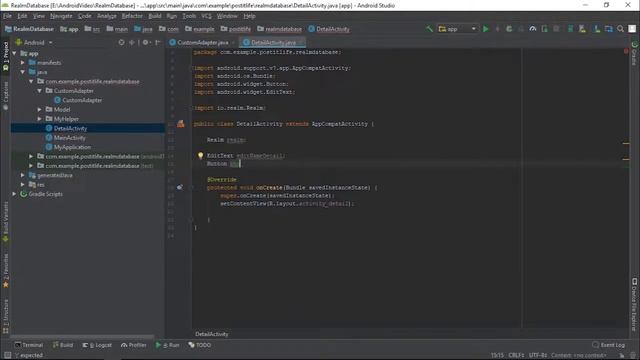Click the Attach debugger to process icon
Screen dimensions: 640x360
tap(544, 29)
